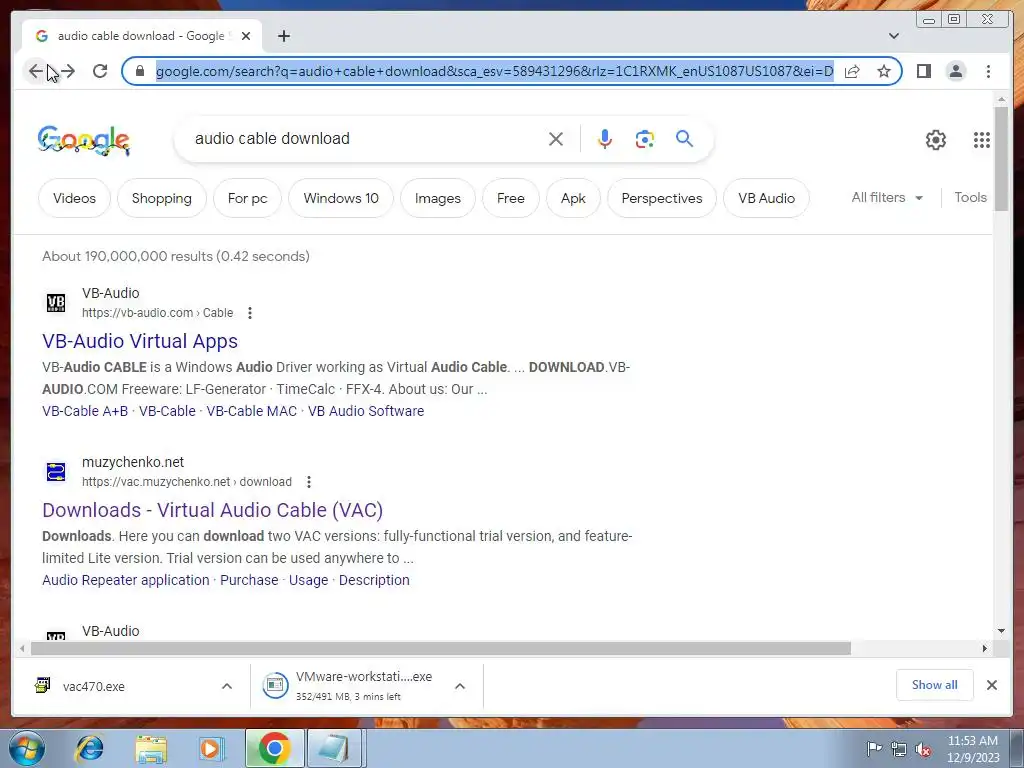Bookmark this tab with the star icon
The width and height of the screenshot is (1024, 768).
[x=884, y=71]
